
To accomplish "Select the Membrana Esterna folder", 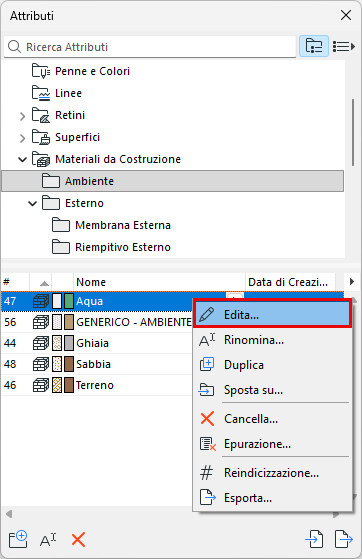I will pyautogui.click(x=123, y=225).
